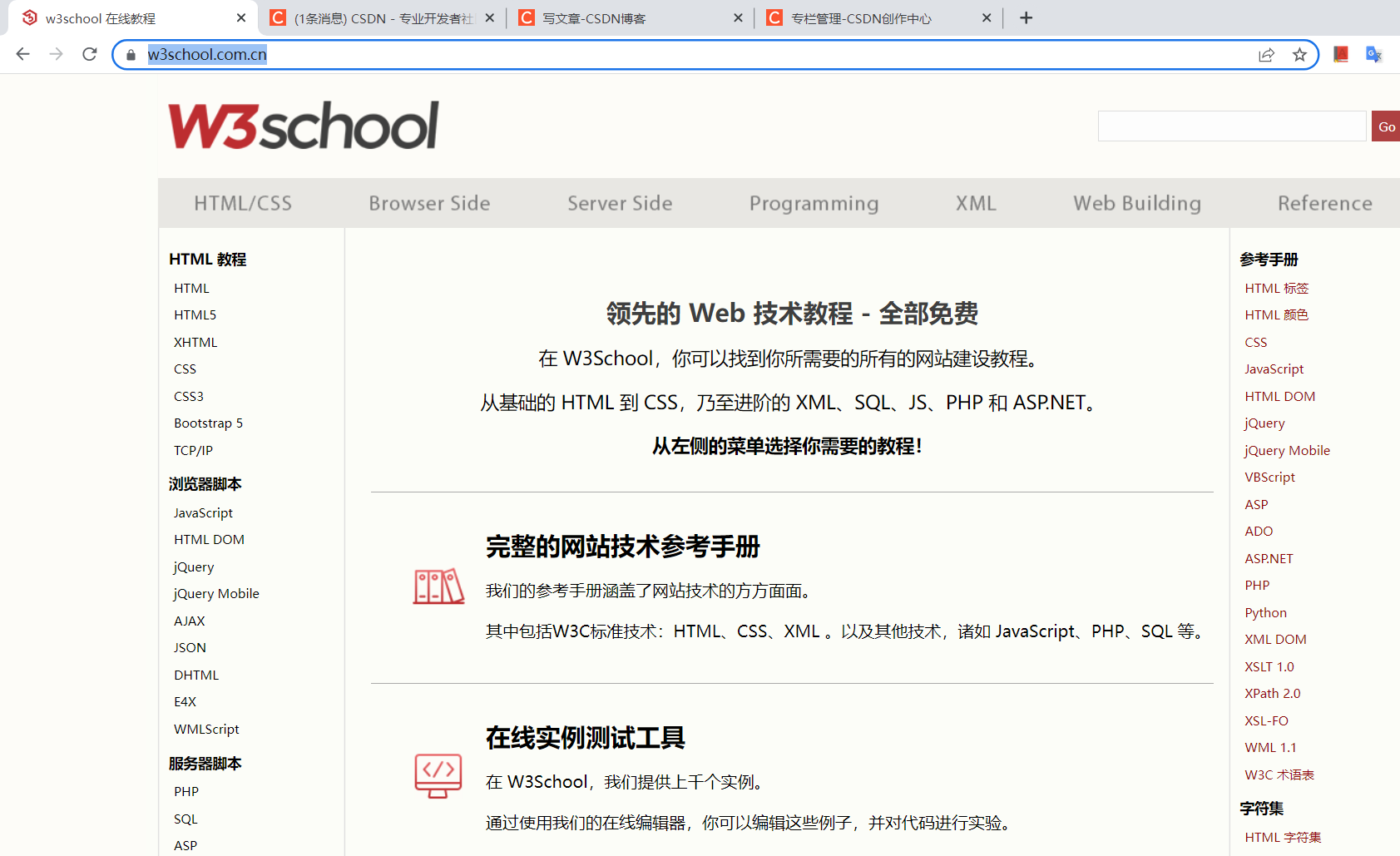The width and height of the screenshot is (1400, 856).
Task: Open the ADO reference link
Action: tap(1259, 532)
